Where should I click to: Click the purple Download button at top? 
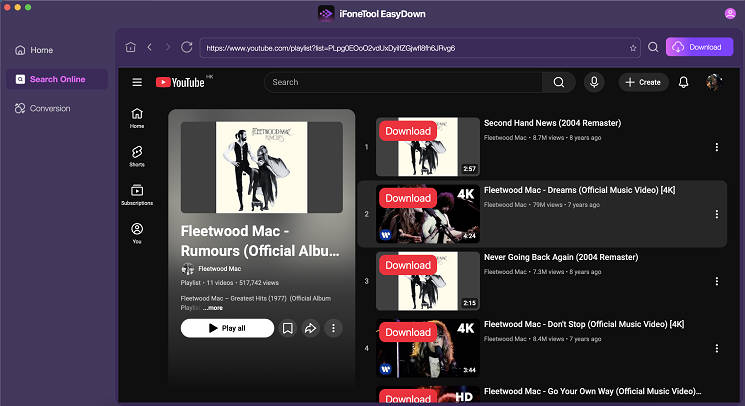(x=699, y=47)
